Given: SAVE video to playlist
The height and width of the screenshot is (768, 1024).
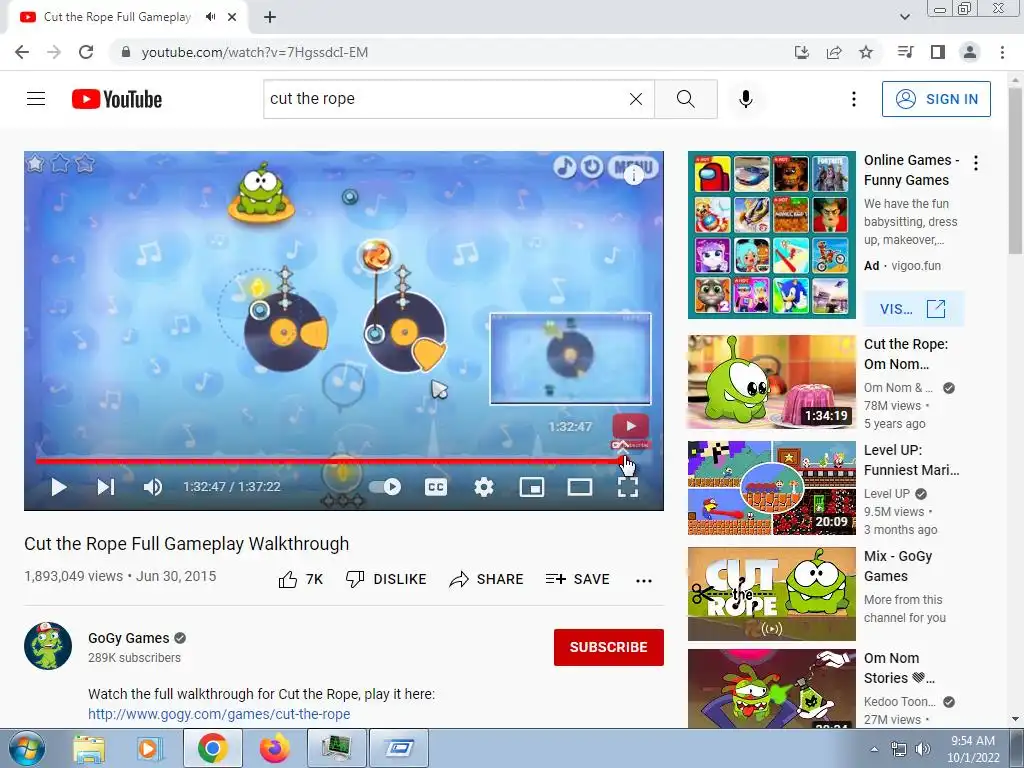Looking at the screenshot, I should [x=578, y=579].
